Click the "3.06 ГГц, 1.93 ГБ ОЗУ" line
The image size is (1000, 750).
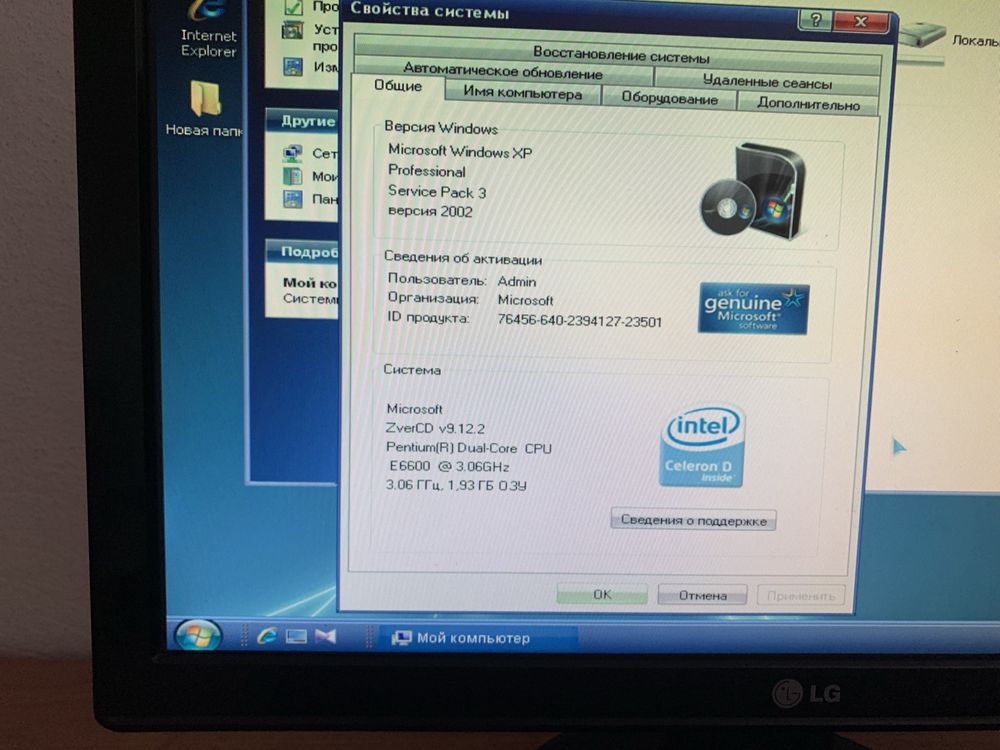click(456, 485)
